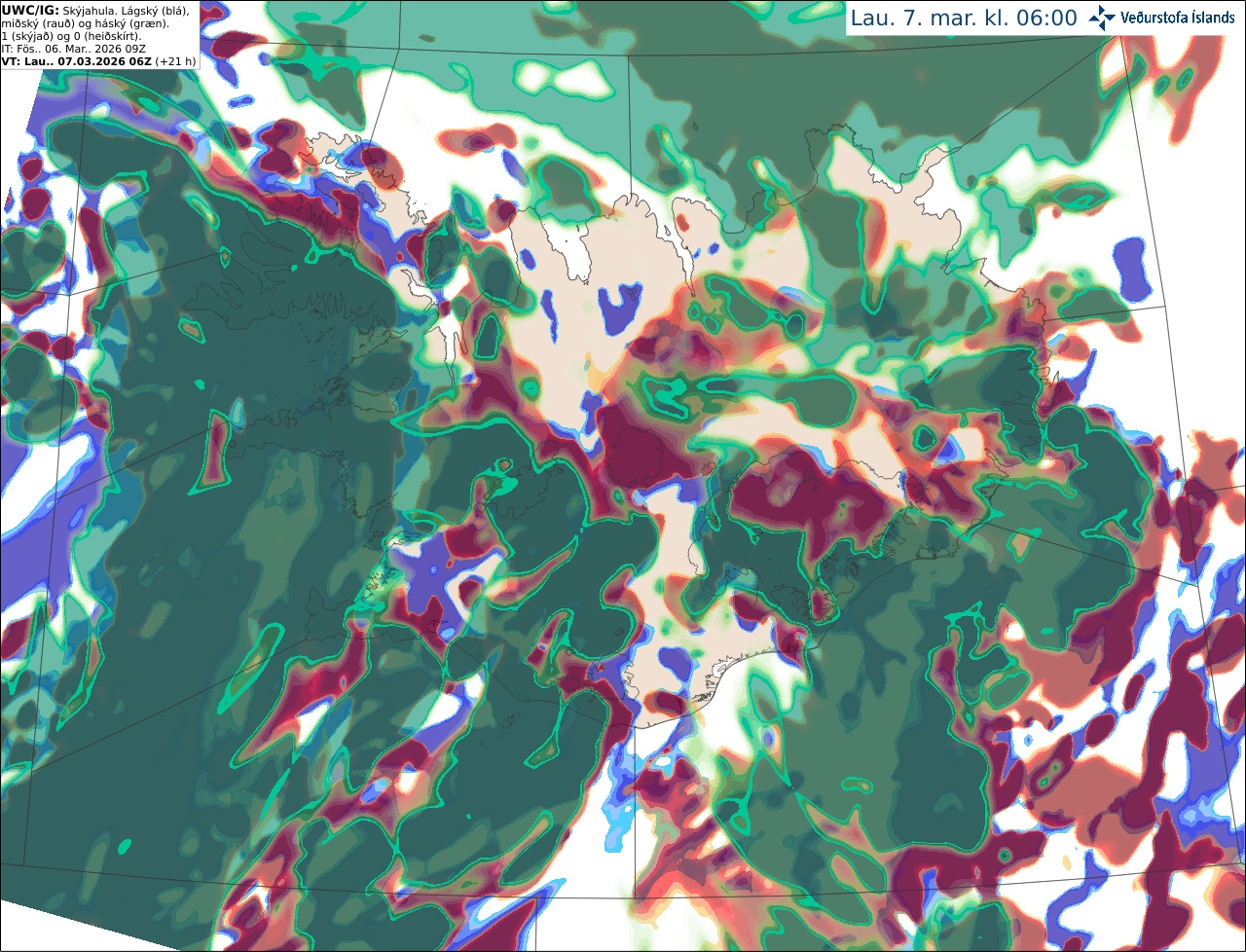Click the 'miðský (rauð) og háský (græn).' line

(x=85, y=22)
